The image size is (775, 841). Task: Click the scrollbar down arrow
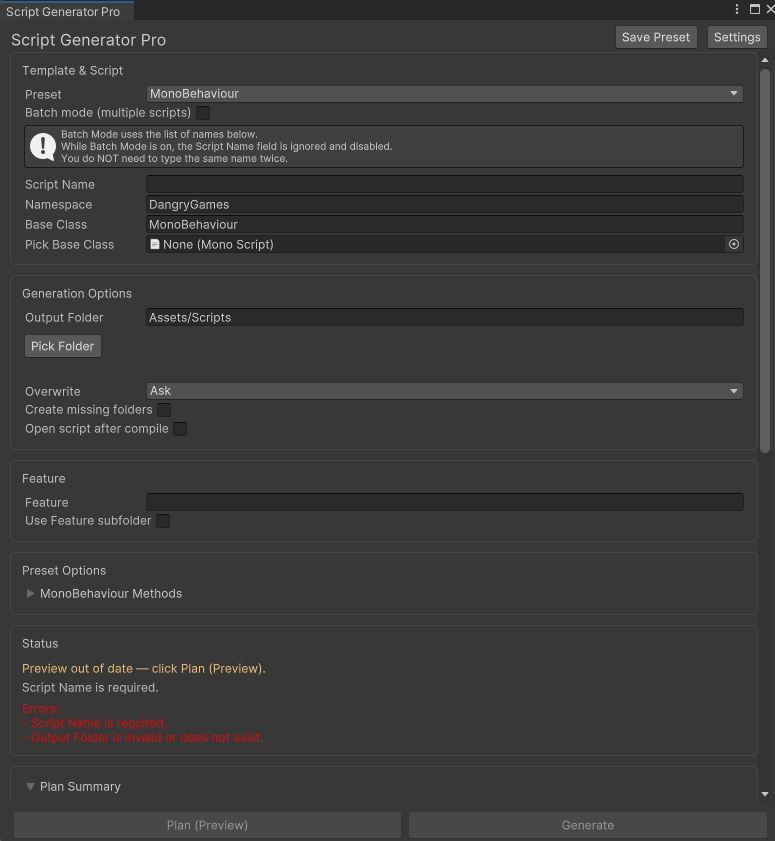tap(765, 793)
